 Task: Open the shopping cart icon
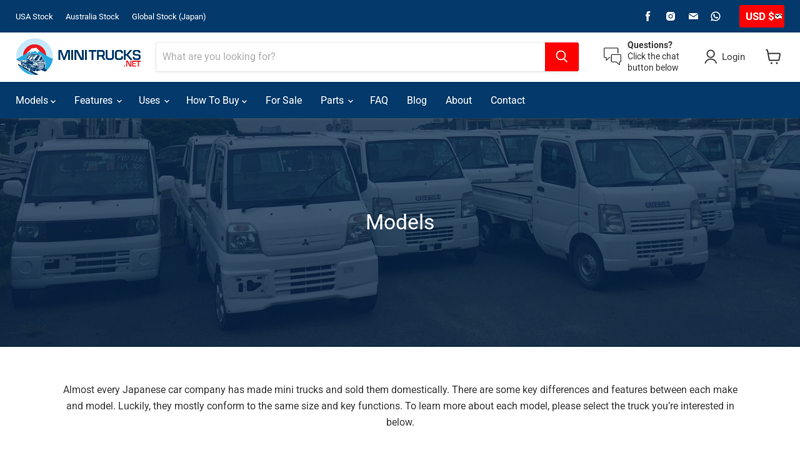[x=773, y=57]
